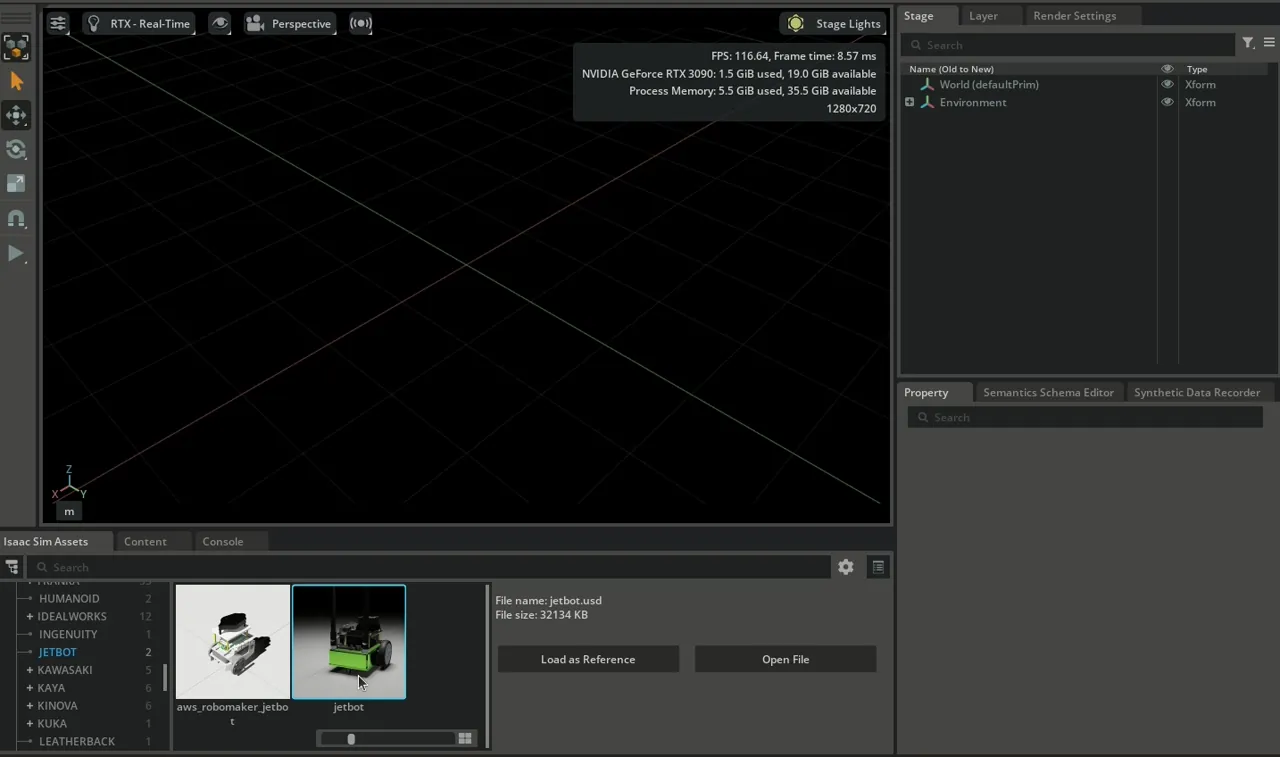Open asset browser gear settings

pyautogui.click(x=846, y=567)
